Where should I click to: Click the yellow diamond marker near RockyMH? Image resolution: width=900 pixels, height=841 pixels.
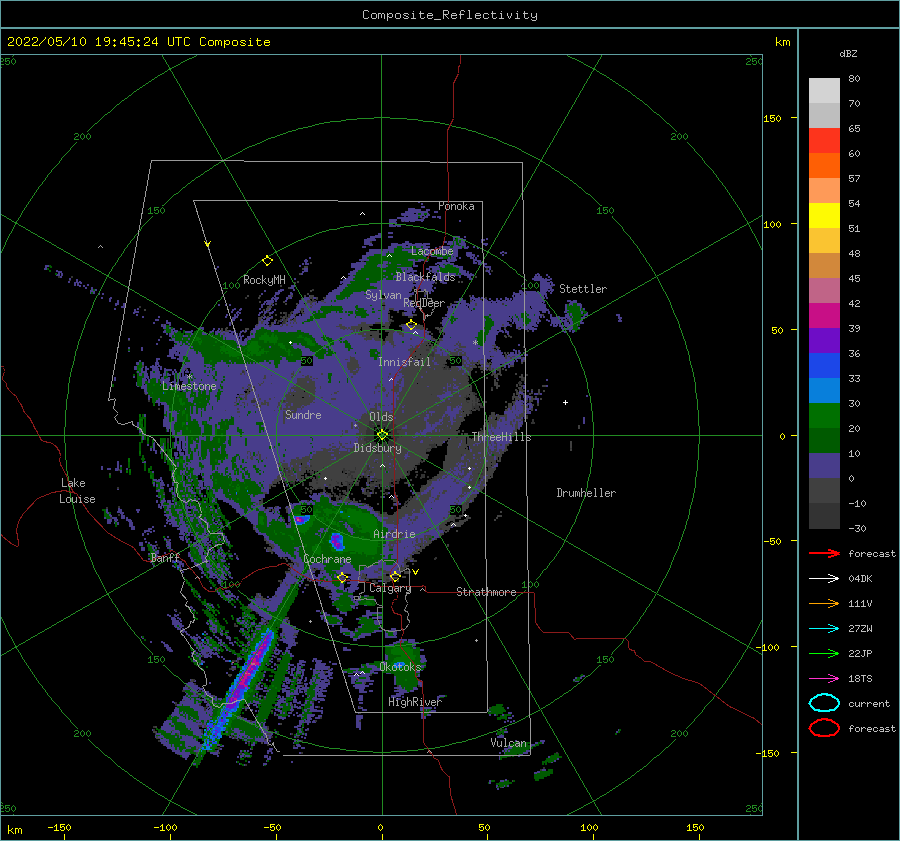pyautogui.click(x=267, y=261)
